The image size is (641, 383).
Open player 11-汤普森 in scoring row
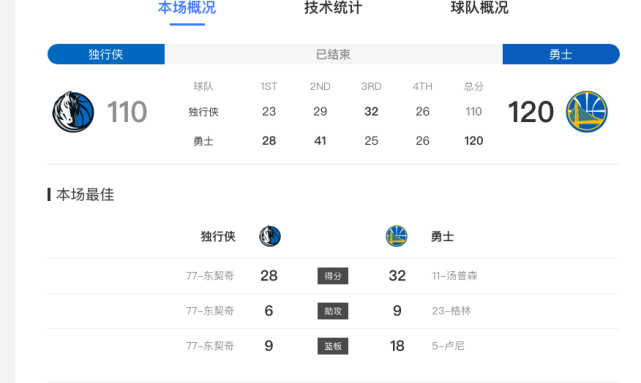(455, 276)
